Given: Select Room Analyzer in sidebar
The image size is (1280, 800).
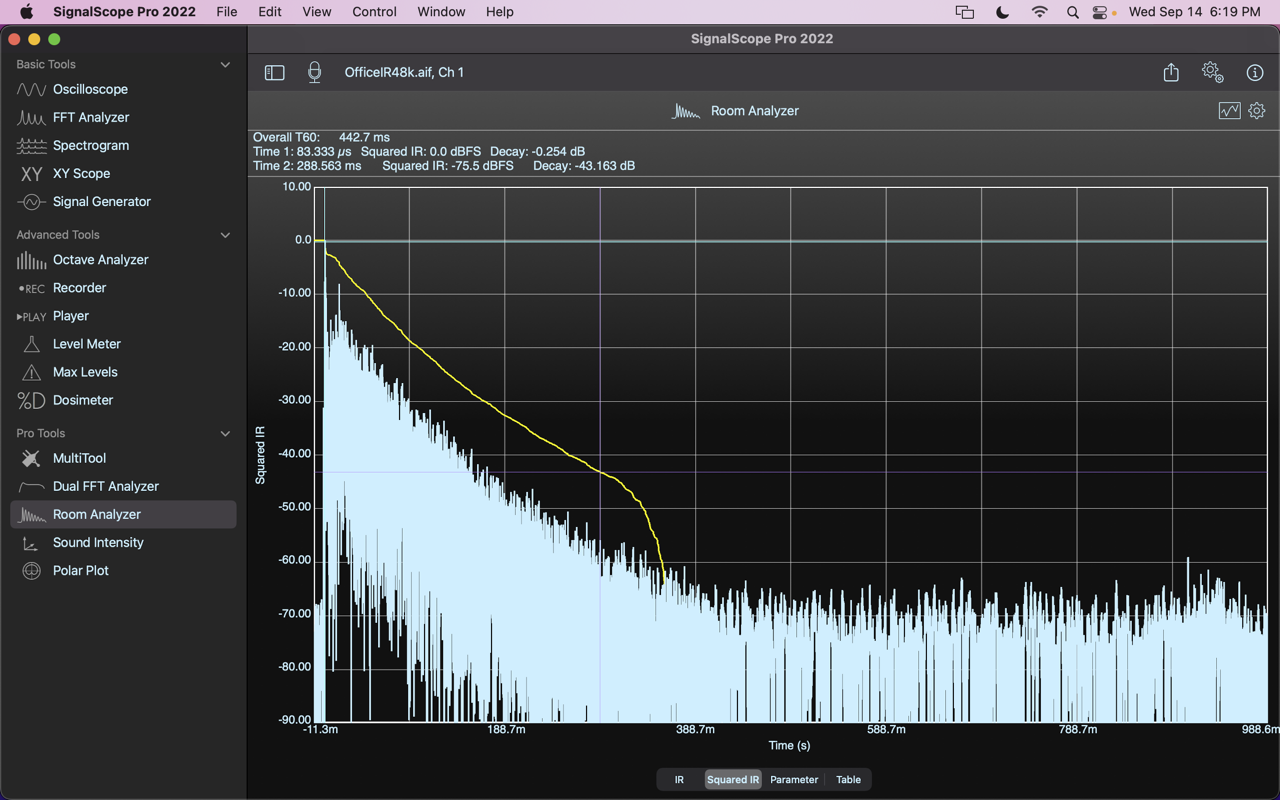Looking at the screenshot, I should [x=123, y=514].
